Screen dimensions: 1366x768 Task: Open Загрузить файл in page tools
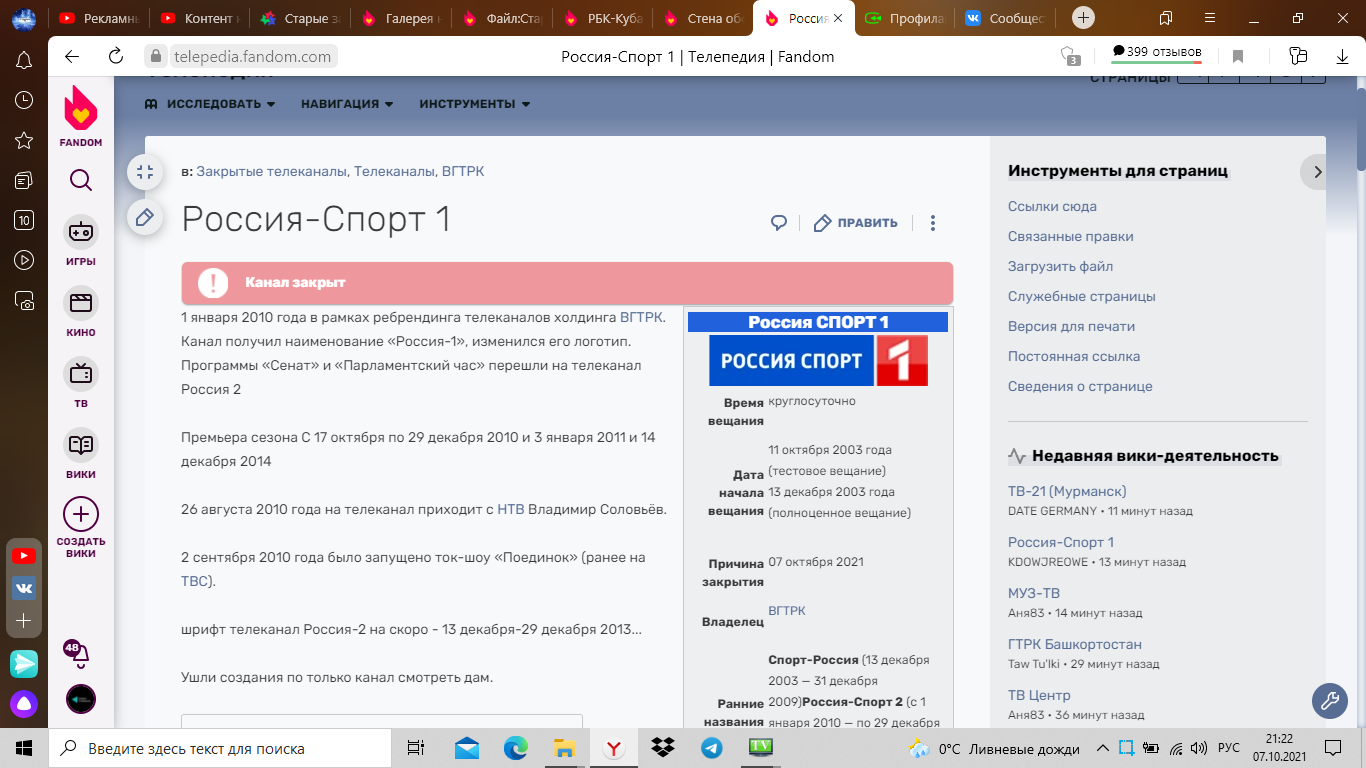click(1060, 267)
